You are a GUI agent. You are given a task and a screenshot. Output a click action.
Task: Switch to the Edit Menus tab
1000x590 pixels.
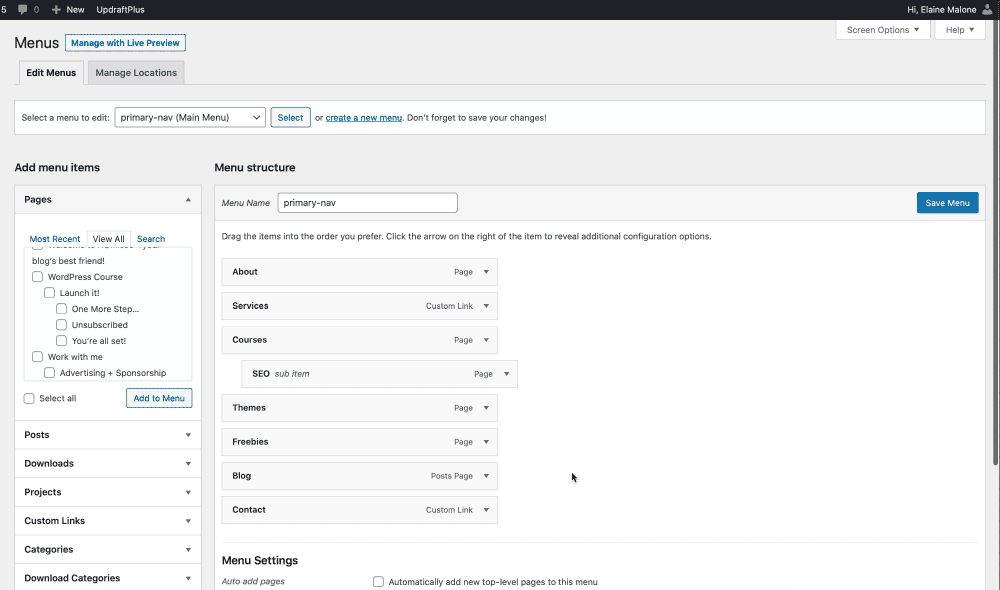pos(51,73)
